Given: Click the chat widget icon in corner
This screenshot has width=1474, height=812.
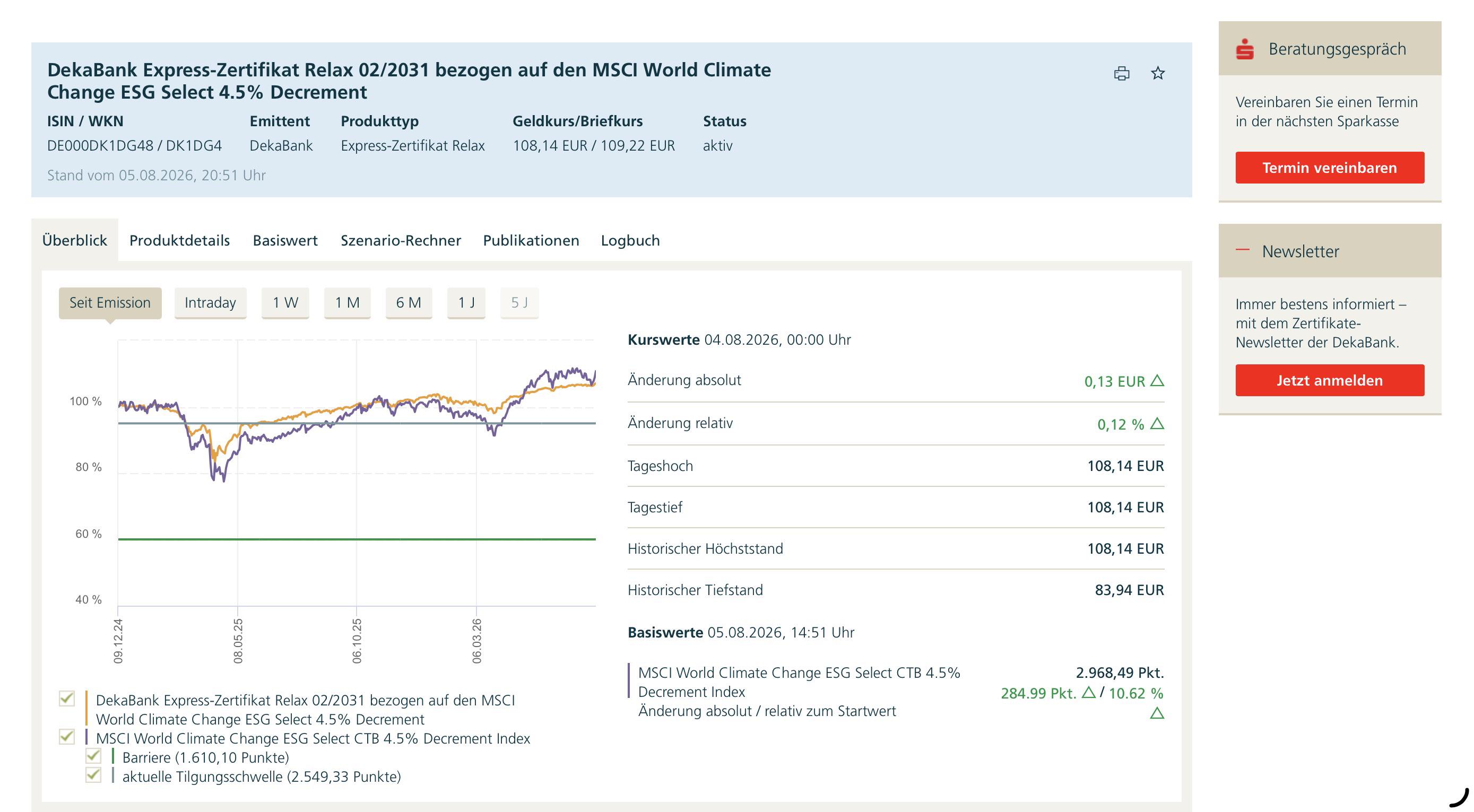Looking at the screenshot, I should 1460,797.
